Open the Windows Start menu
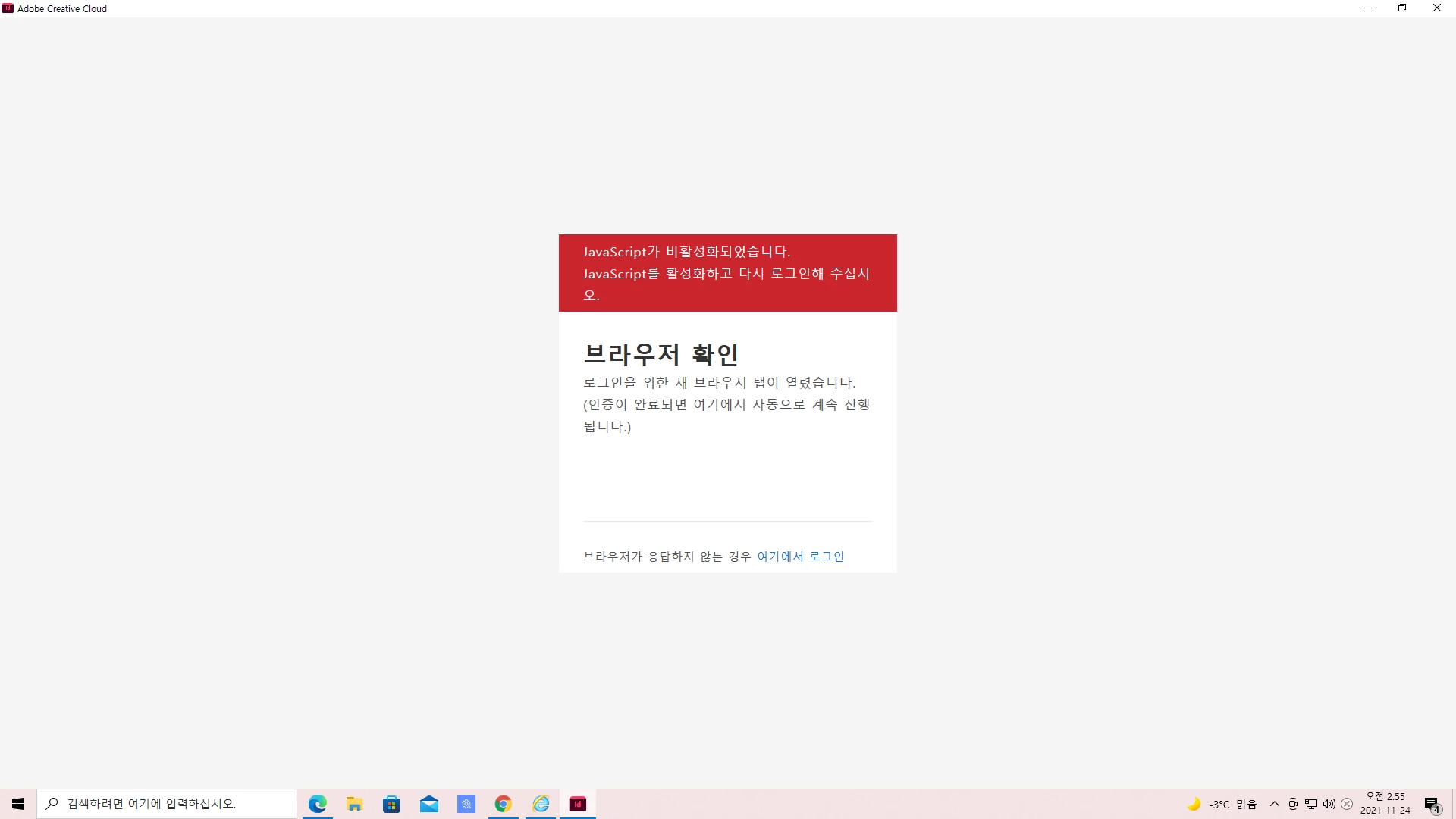This screenshot has width=1456, height=819. click(x=18, y=804)
